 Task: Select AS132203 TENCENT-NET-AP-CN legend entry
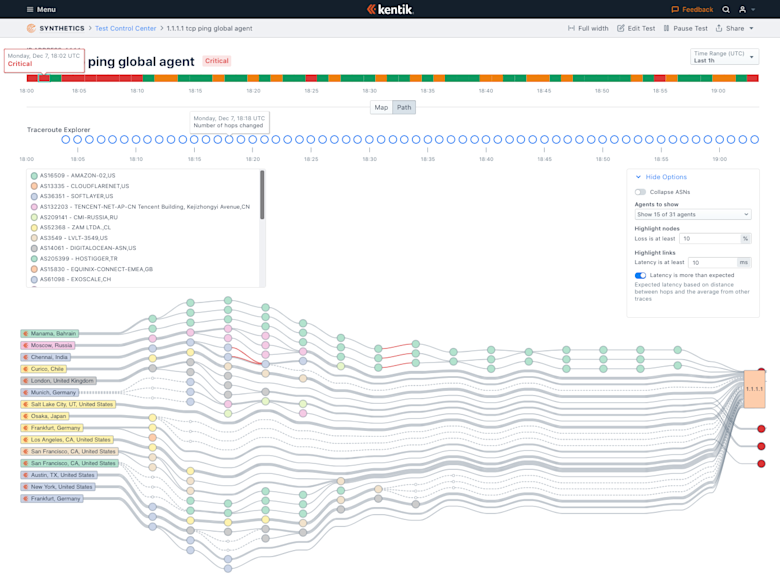pyautogui.click(x=140, y=207)
